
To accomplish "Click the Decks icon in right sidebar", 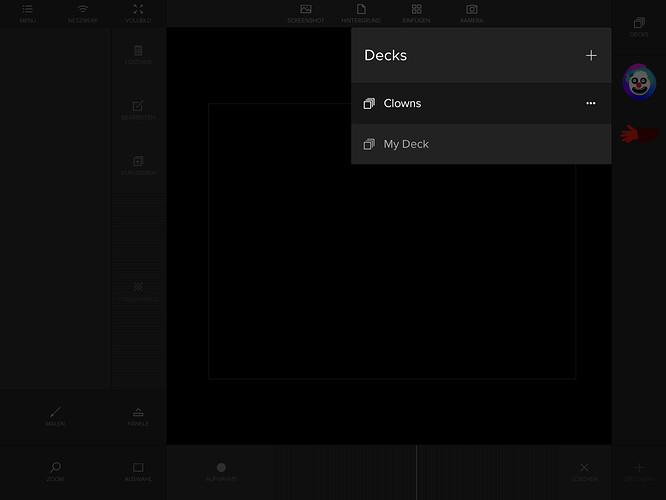I will pyautogui.click(x=638, y=24).
